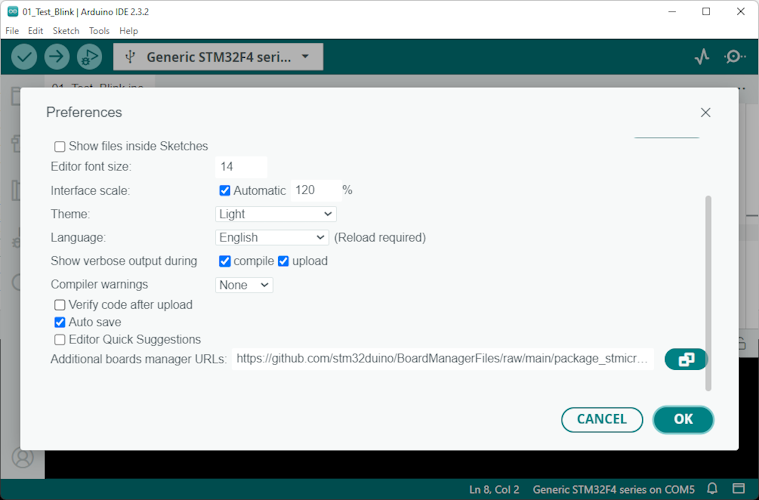The image size is (759, 500).
Task: Click the Upload arrow toolbar button
Action: [57, 57]
